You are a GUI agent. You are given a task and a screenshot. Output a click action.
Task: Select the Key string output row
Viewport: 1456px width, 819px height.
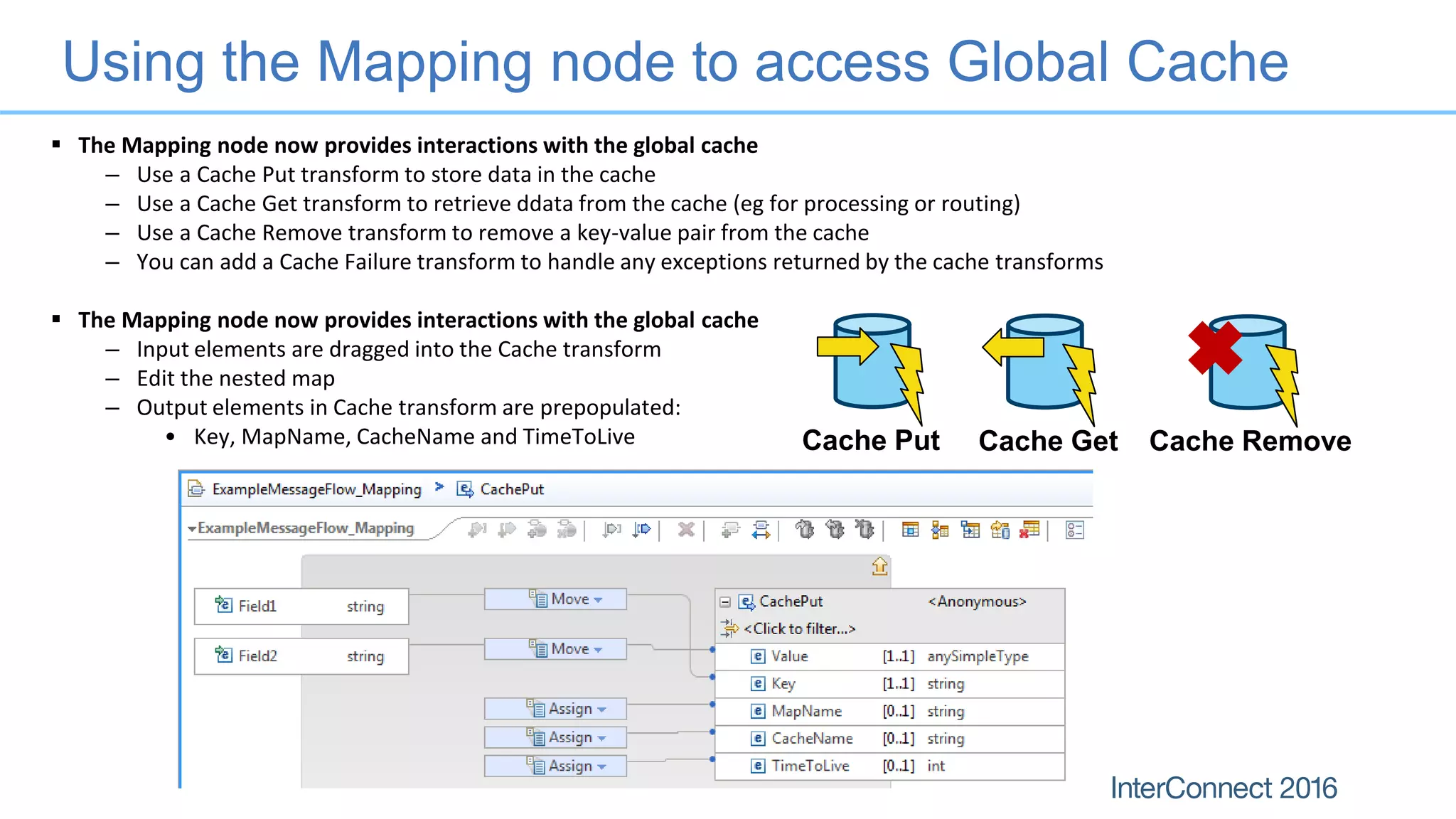(x=890, y=684)
